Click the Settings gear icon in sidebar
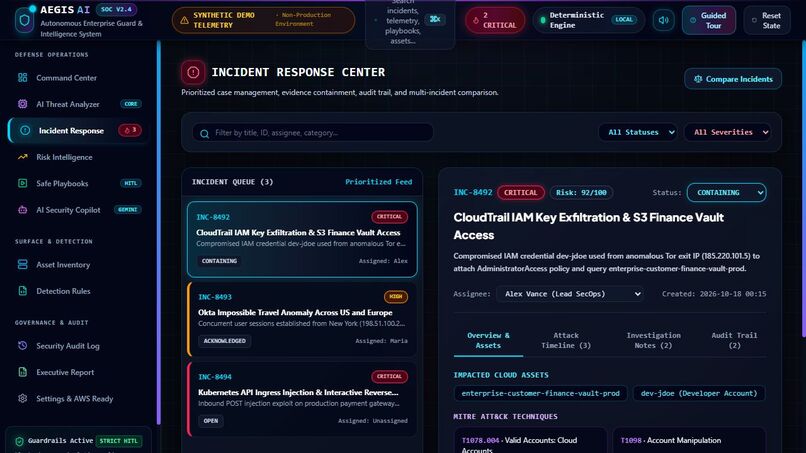806x453 pixels. click(23, 398)
